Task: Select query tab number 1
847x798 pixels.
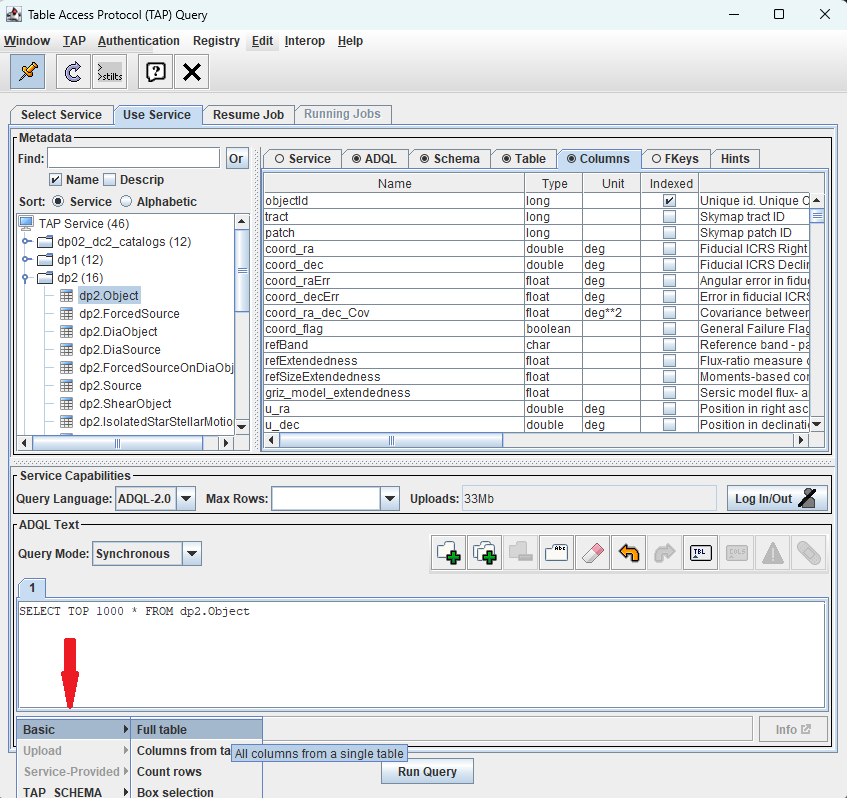Action: click(x=32, y=588)
